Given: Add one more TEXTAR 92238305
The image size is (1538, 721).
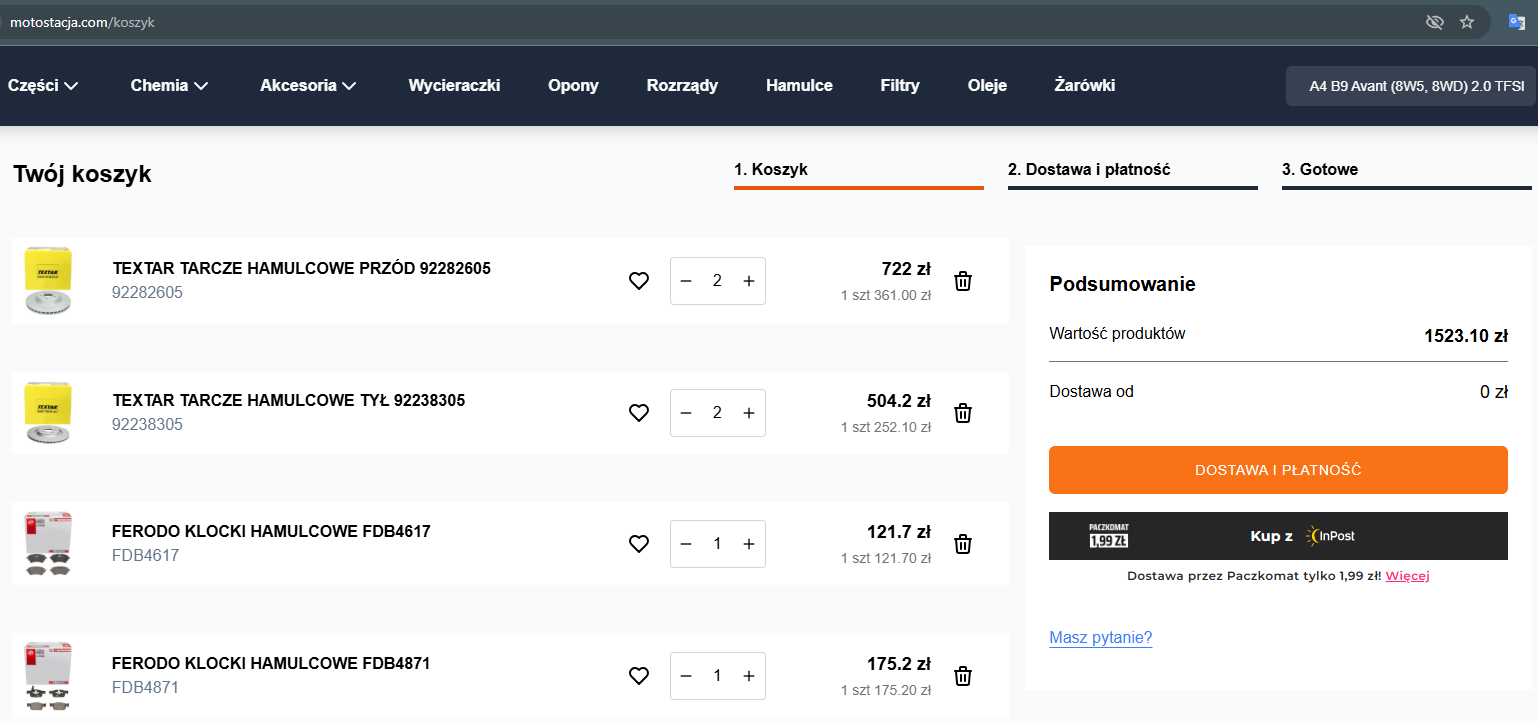Looking at the screenshot, I should point(749,413).
